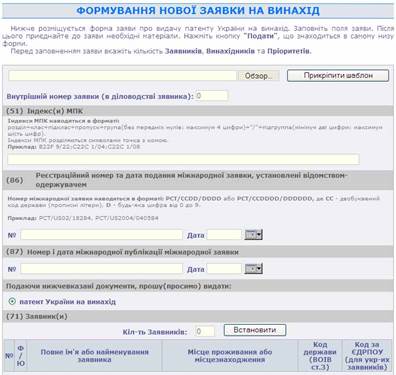396x375 pixels.
Task: Focus the Дата field for section 87
Action: [x=224, y=269]
